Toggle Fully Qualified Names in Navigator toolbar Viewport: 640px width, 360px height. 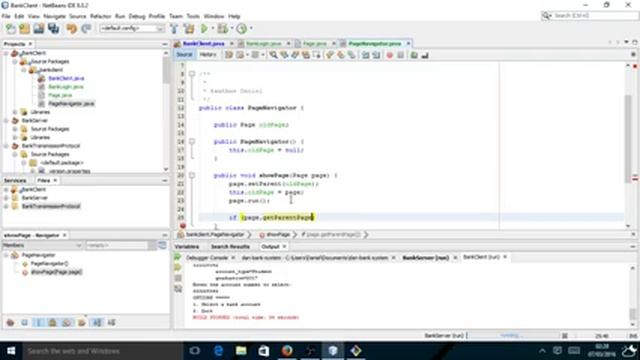82,322
